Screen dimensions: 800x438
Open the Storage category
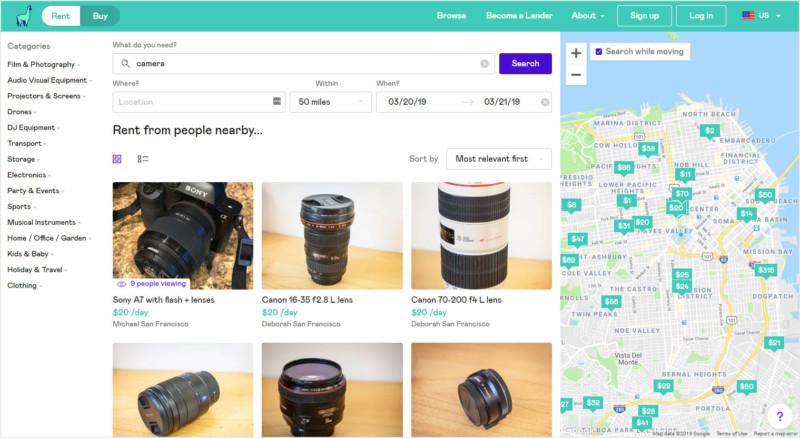(x=23, y=159)
